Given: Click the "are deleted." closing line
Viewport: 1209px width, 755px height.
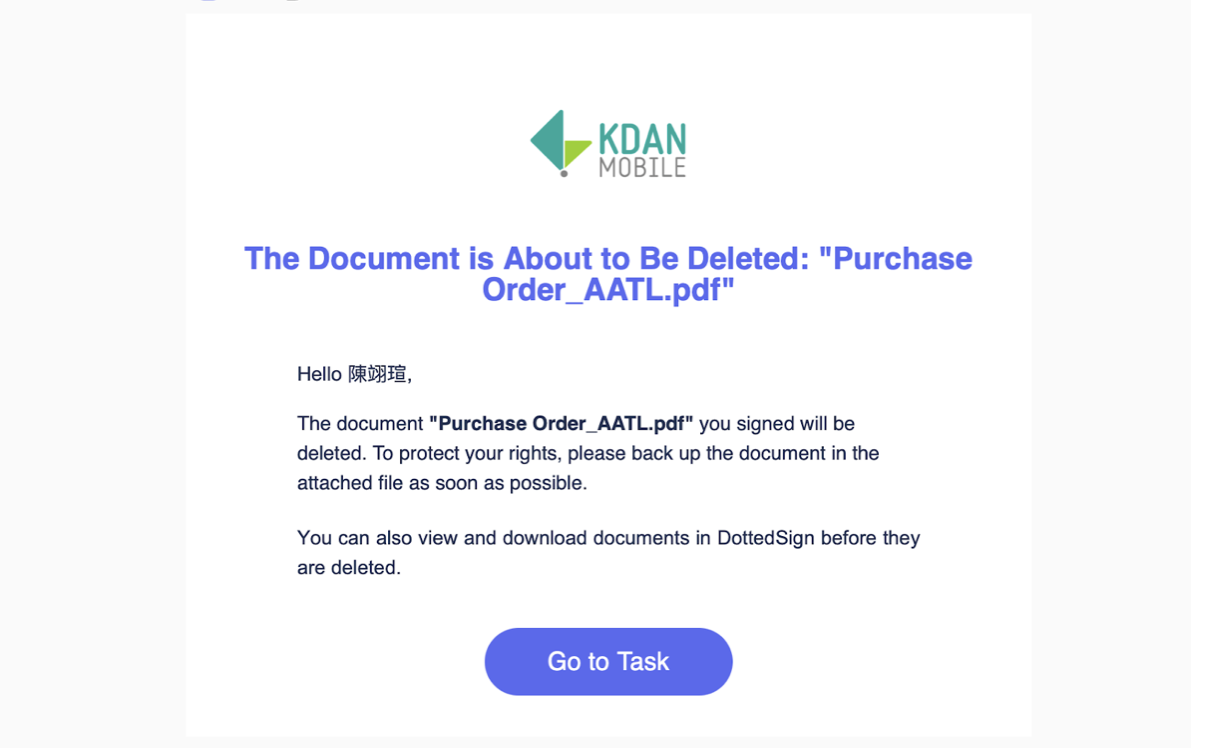Looking at the screenshot, I should pyautogui.click(x=349, y=568).
